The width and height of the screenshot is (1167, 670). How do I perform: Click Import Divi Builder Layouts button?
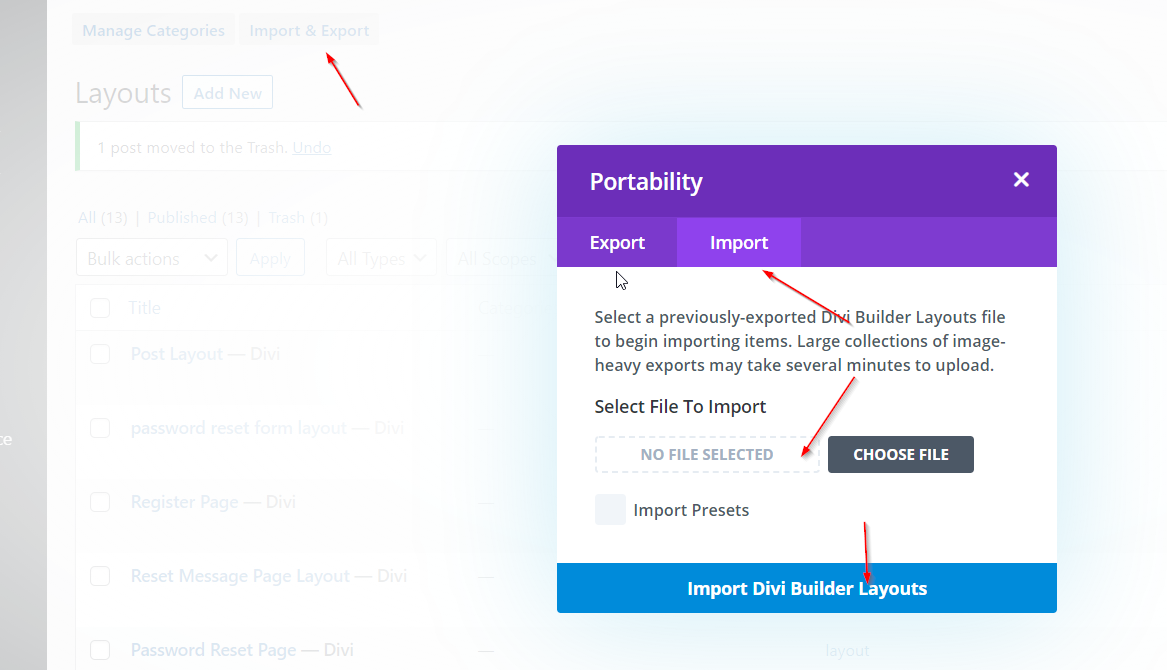pyautogui.click(x=806, y=588)
